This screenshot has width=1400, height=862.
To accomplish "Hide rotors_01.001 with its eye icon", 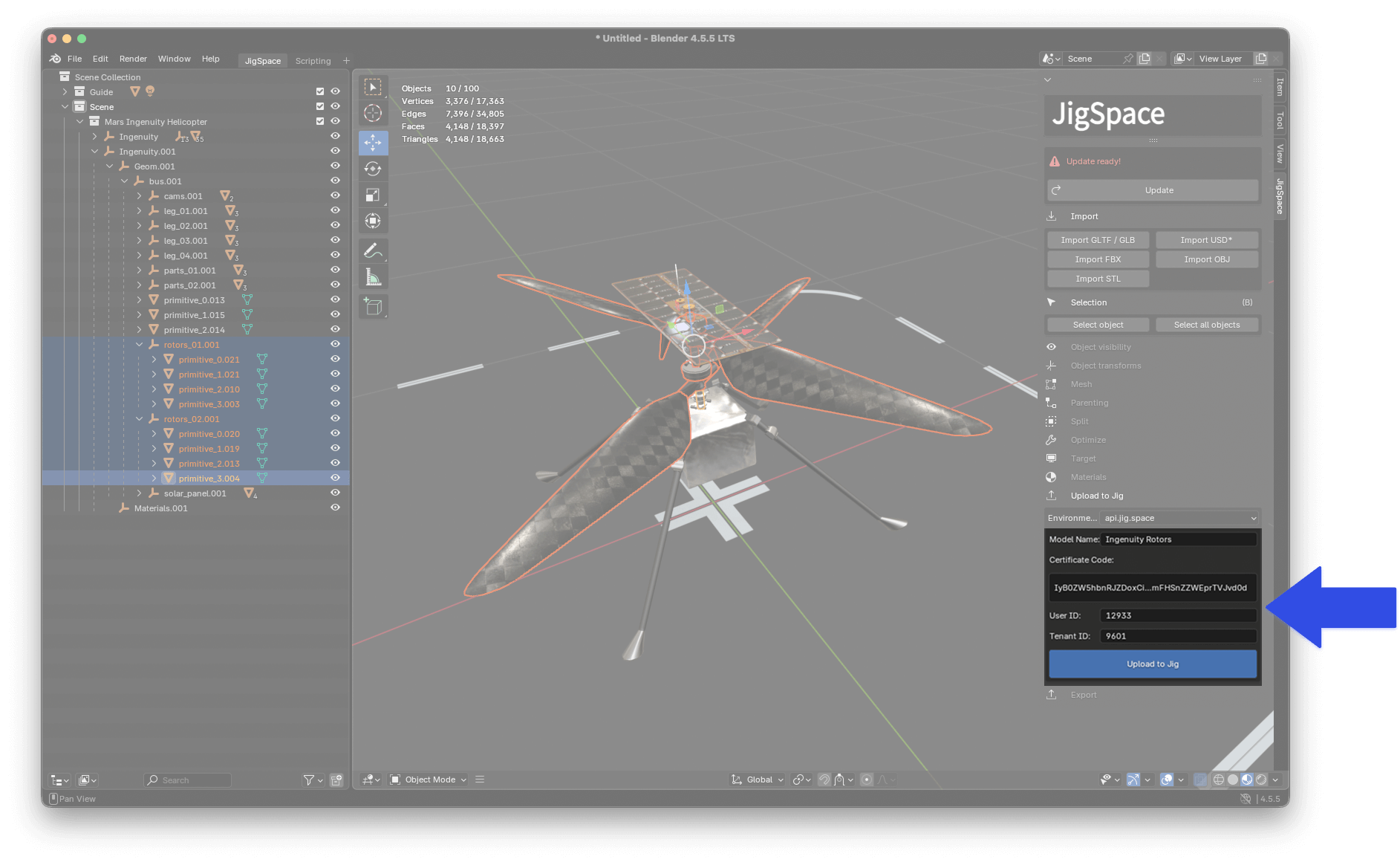I will point(335,344).
